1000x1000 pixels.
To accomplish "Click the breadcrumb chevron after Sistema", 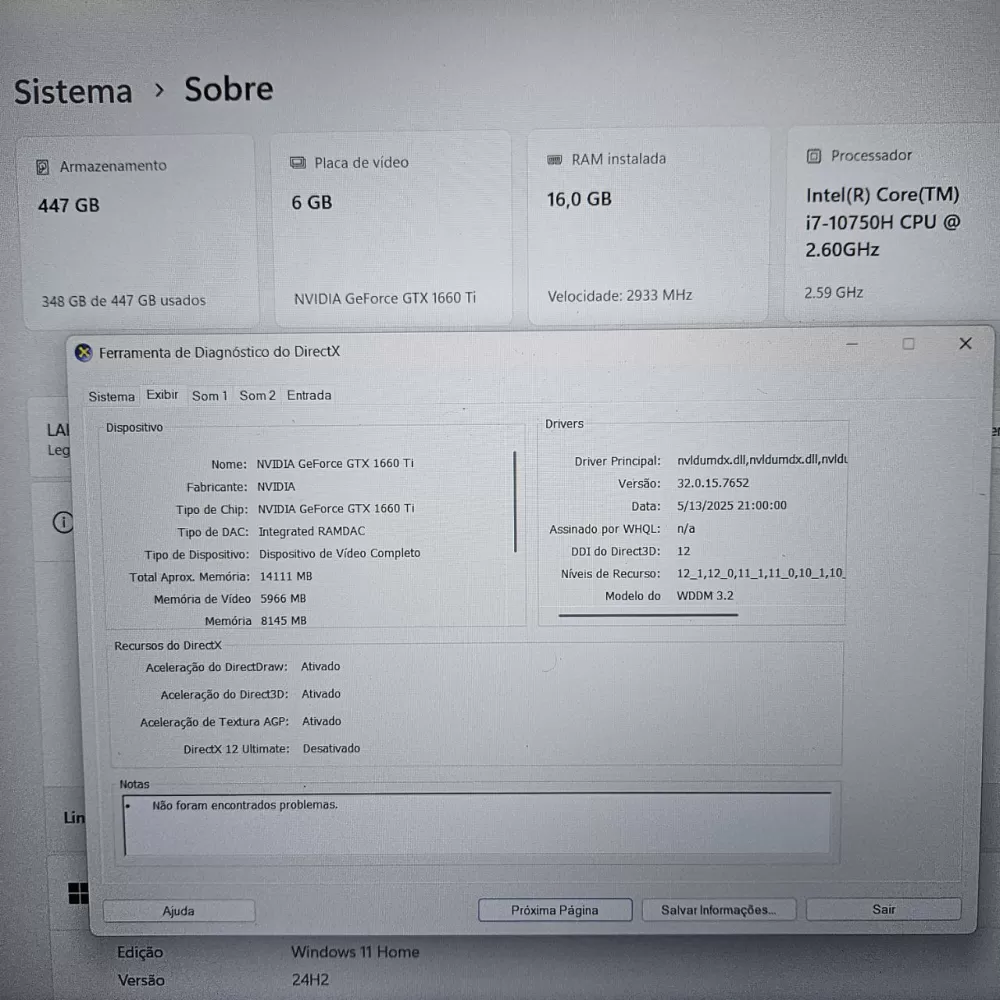I will coord(159,91).
